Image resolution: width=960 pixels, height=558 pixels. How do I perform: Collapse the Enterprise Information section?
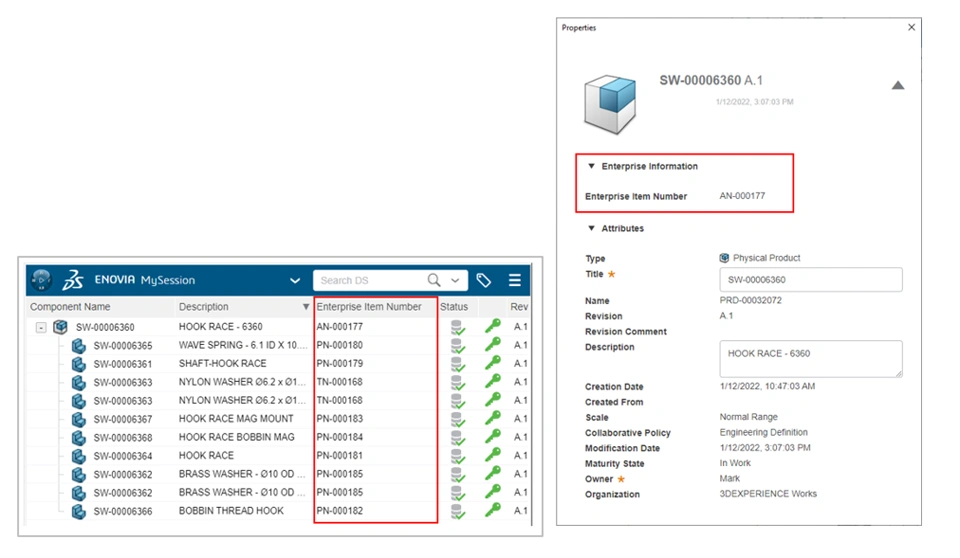tap(591, 166)
